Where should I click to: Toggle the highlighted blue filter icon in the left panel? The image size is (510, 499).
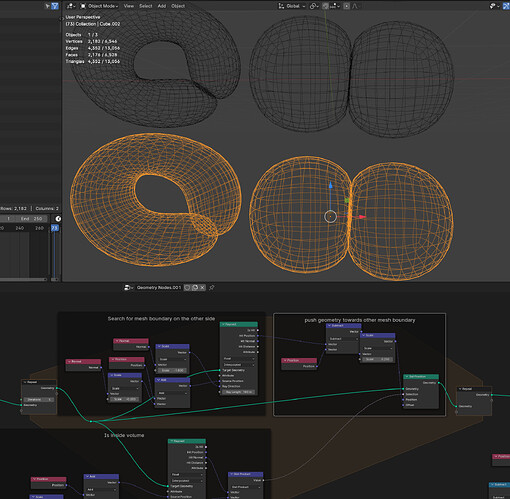point(55,6)
